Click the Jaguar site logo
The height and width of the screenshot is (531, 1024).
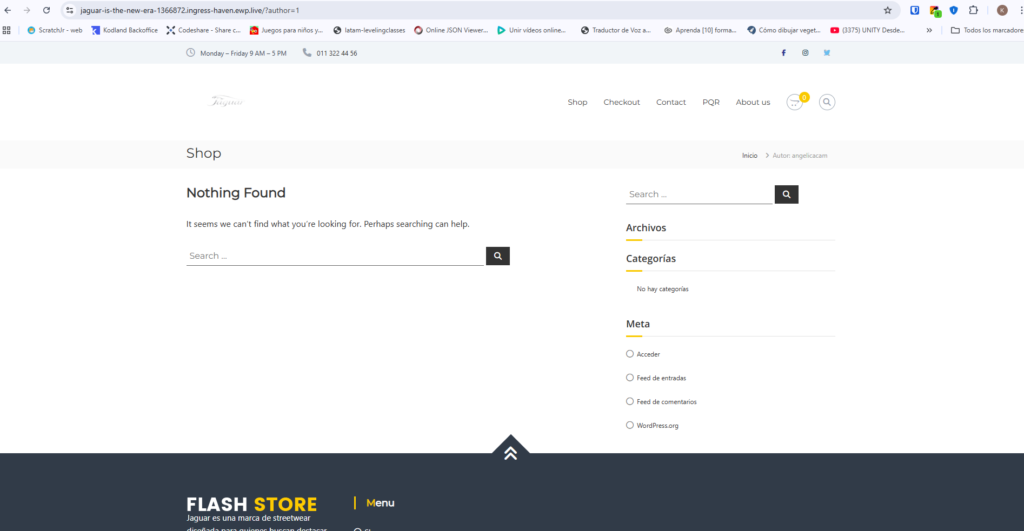pos(226,101)
